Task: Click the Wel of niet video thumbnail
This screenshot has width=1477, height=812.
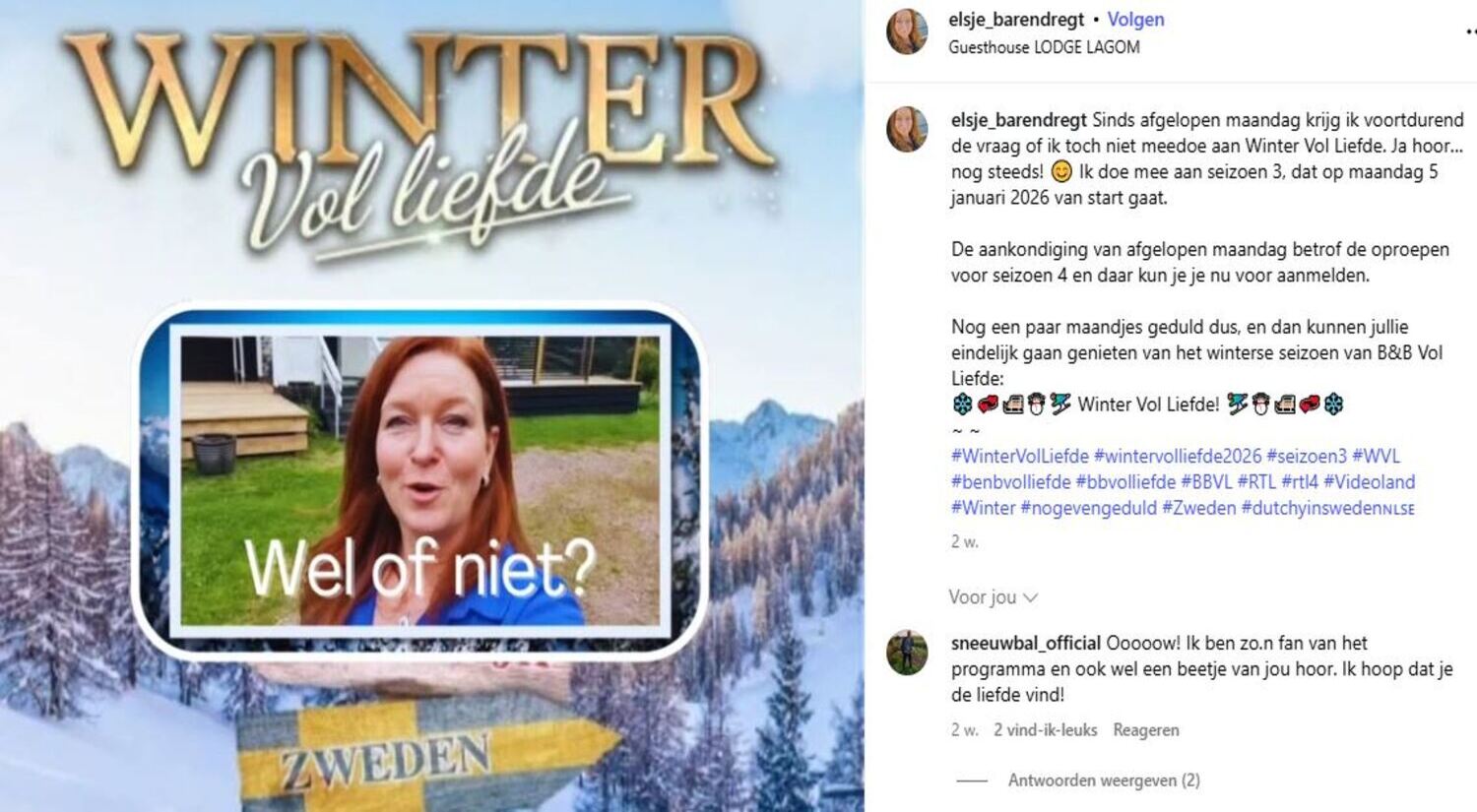Action: 420,480
